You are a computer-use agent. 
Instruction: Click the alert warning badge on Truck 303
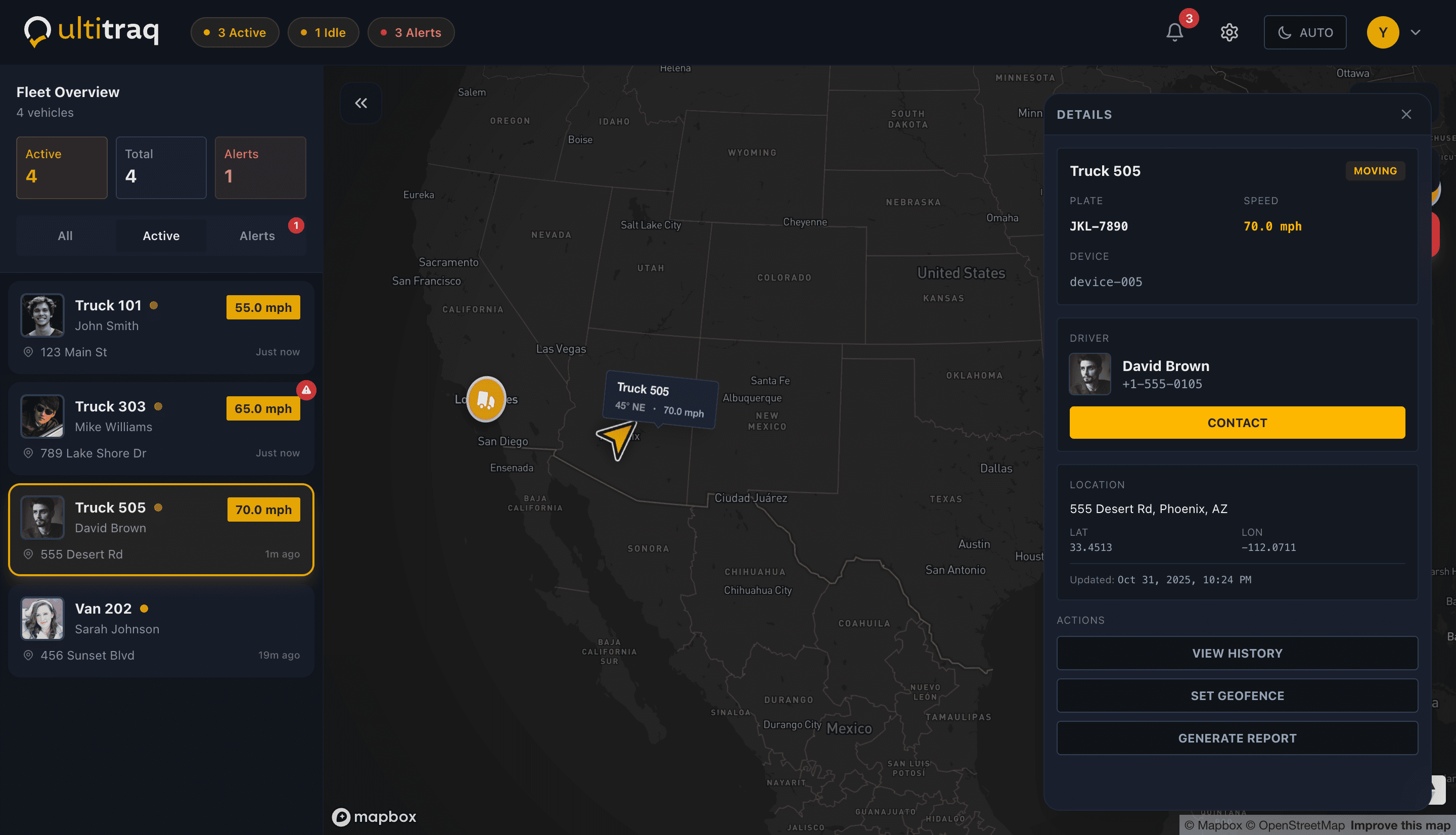coord(306,390)
